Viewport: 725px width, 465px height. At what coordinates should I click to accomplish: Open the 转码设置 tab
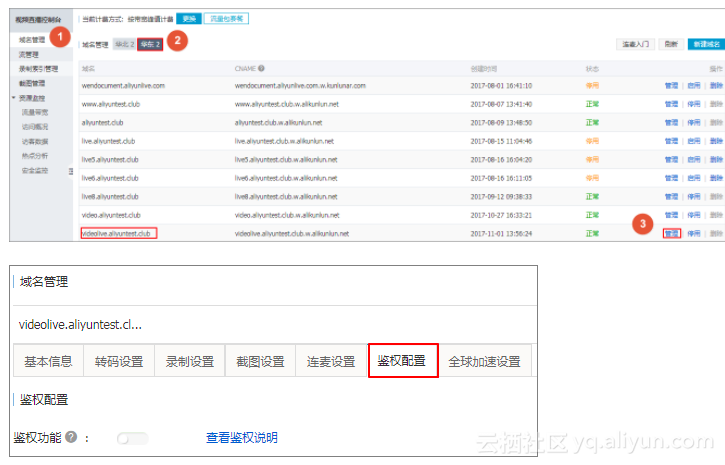point(119,361)
